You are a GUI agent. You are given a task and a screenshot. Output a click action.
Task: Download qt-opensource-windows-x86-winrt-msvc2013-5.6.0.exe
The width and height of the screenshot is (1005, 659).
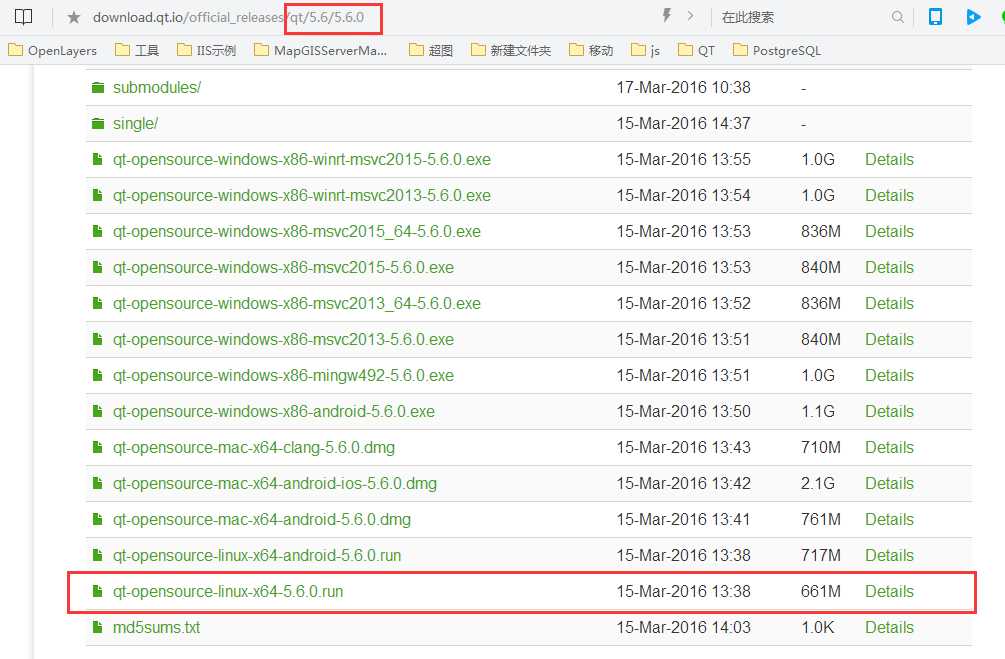tap(302, 195)
